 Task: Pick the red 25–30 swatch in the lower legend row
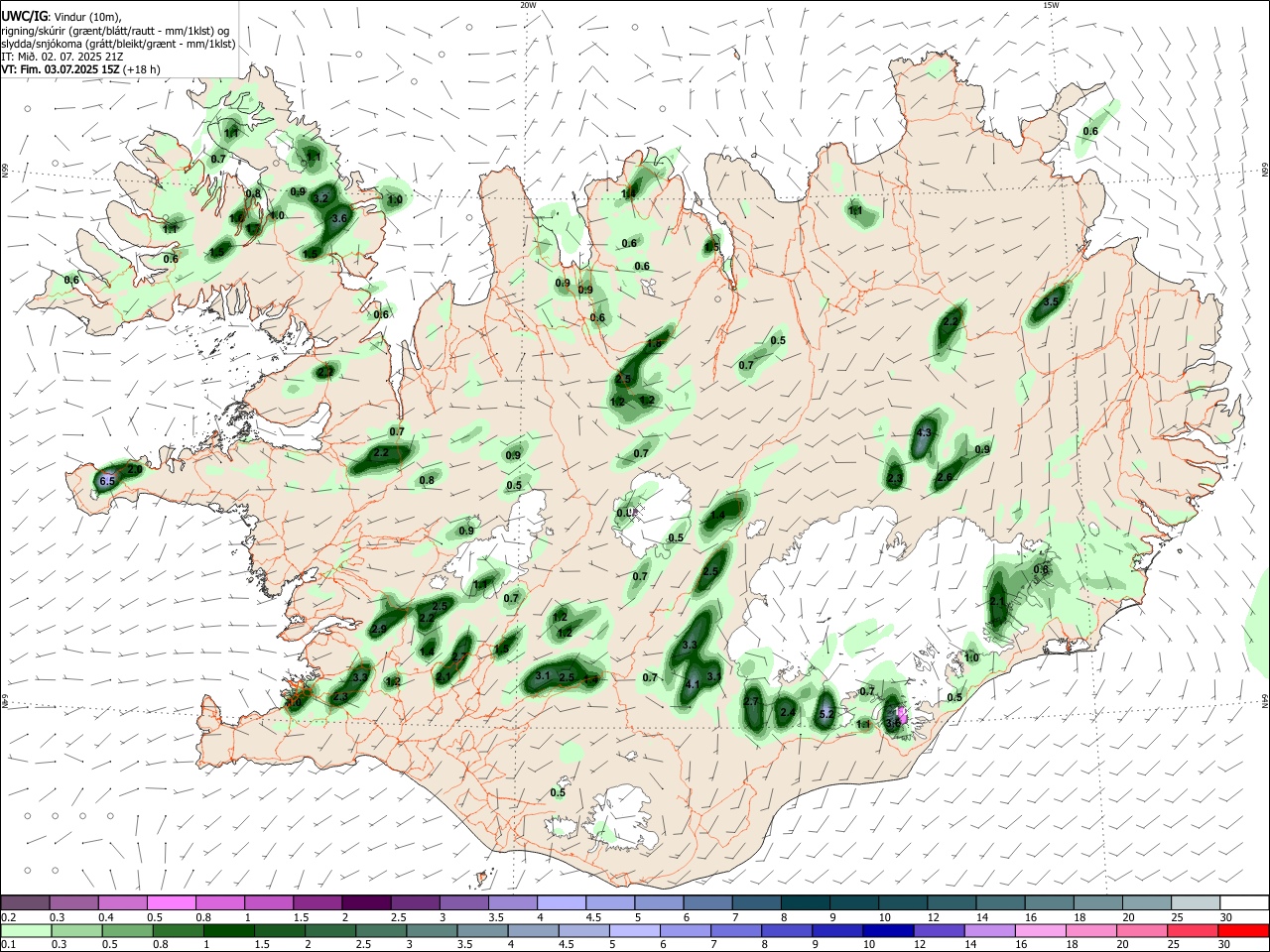1193,931
